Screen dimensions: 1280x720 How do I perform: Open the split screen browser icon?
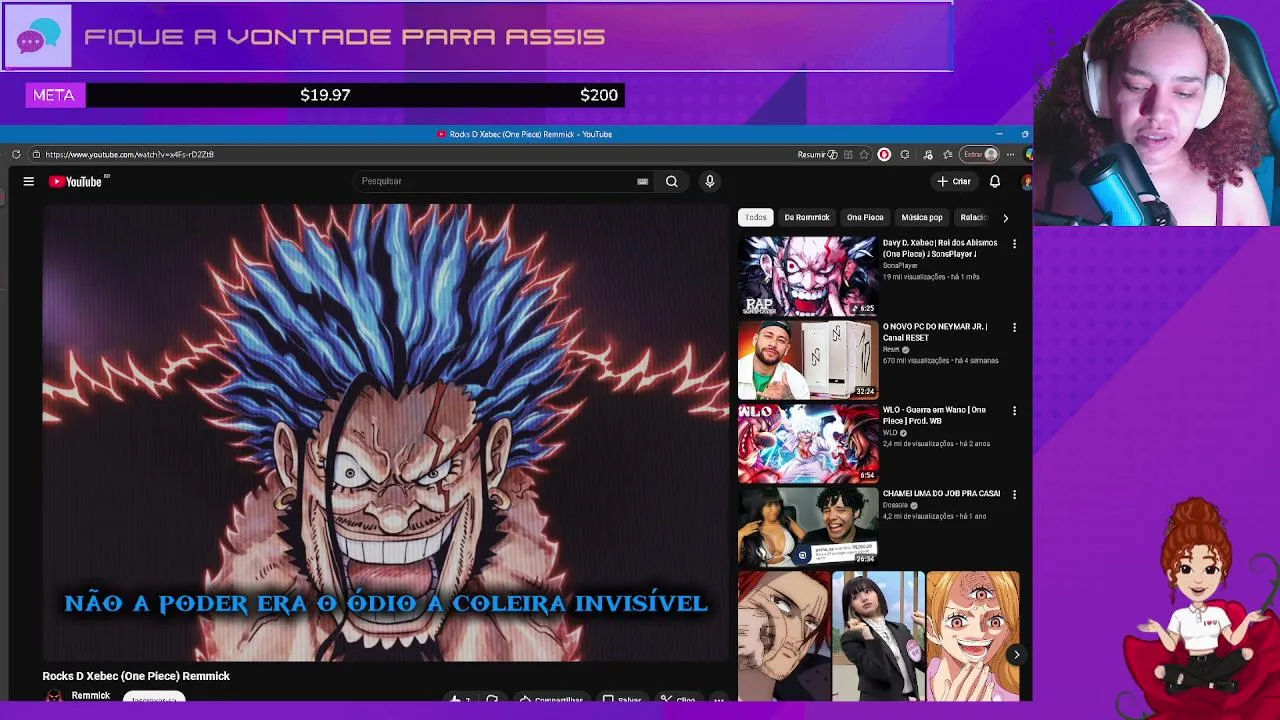tap(848, 154)
